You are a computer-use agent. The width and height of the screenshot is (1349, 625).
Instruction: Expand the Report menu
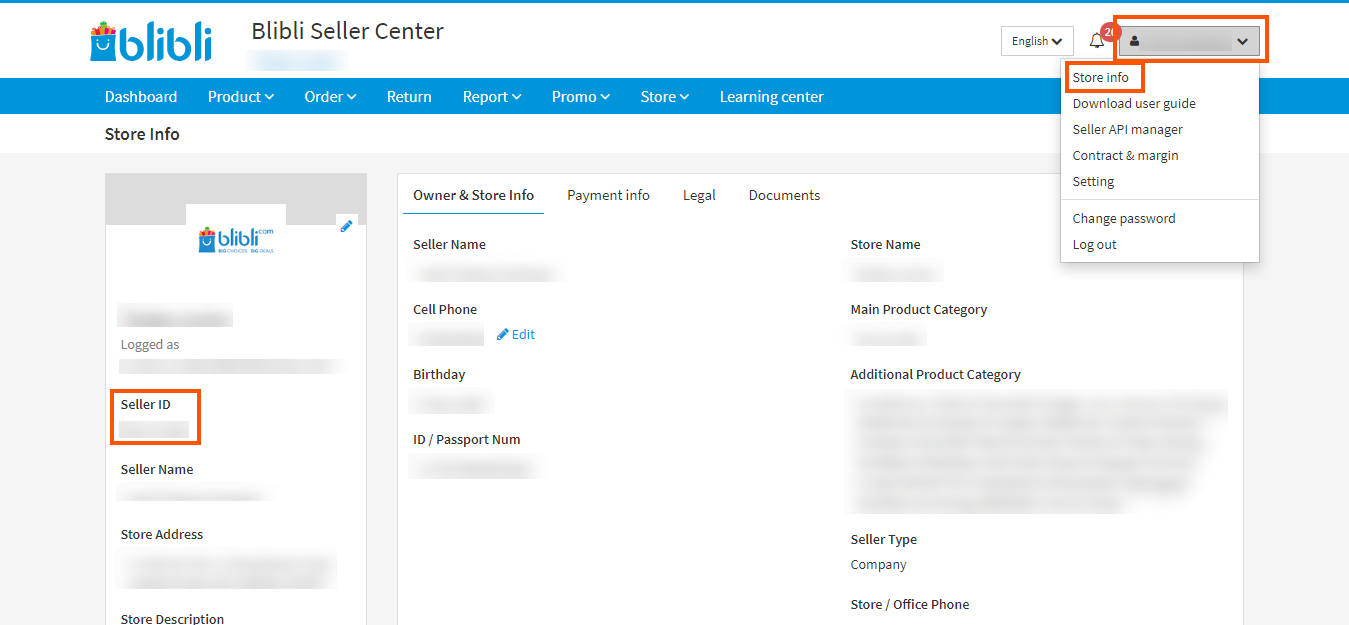(492, 97)
